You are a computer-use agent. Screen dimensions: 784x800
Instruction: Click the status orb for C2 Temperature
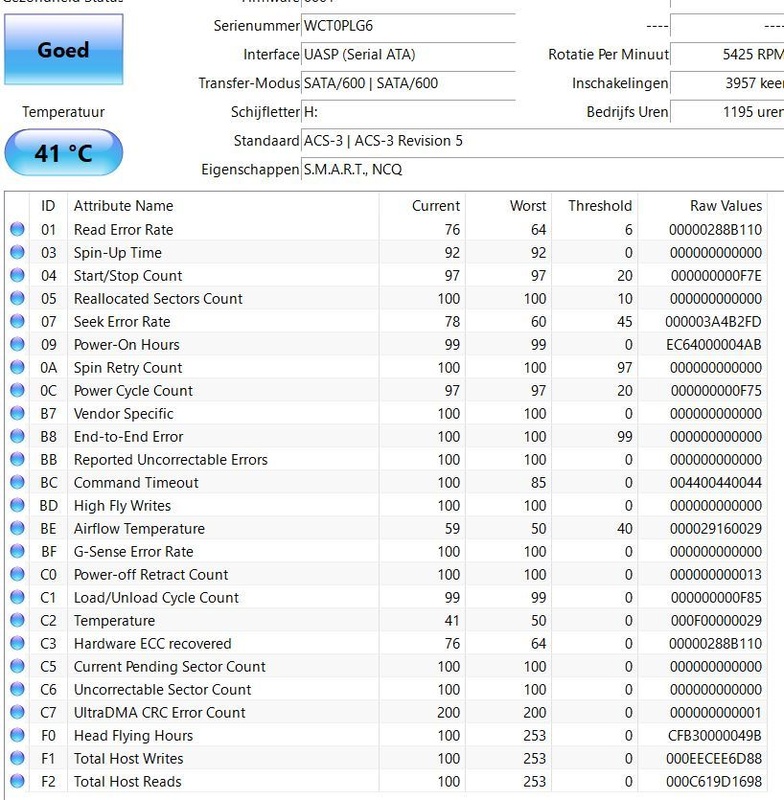17,620
